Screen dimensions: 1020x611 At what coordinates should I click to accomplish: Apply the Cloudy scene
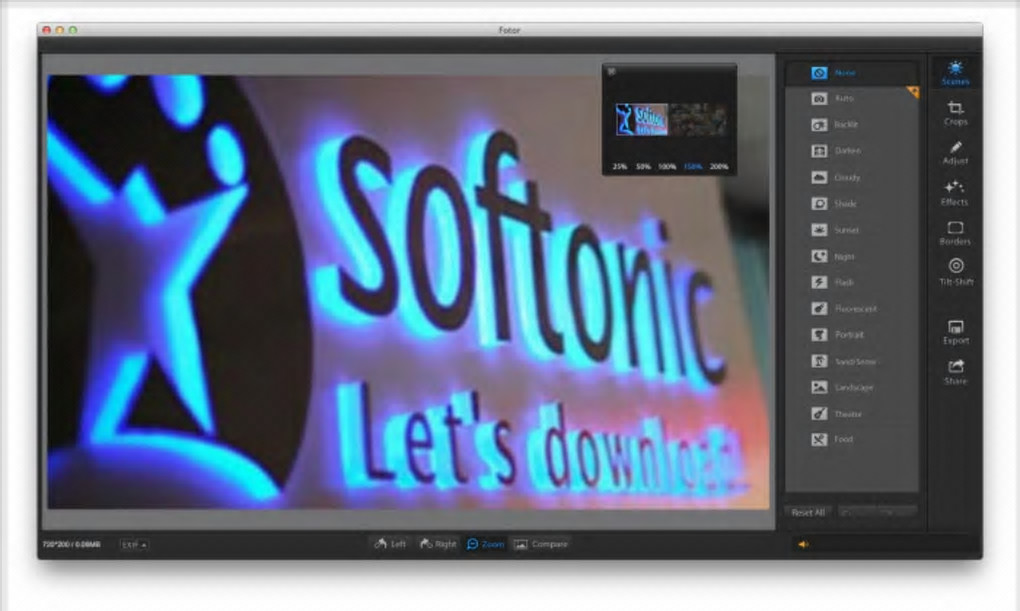coord(851,177)
